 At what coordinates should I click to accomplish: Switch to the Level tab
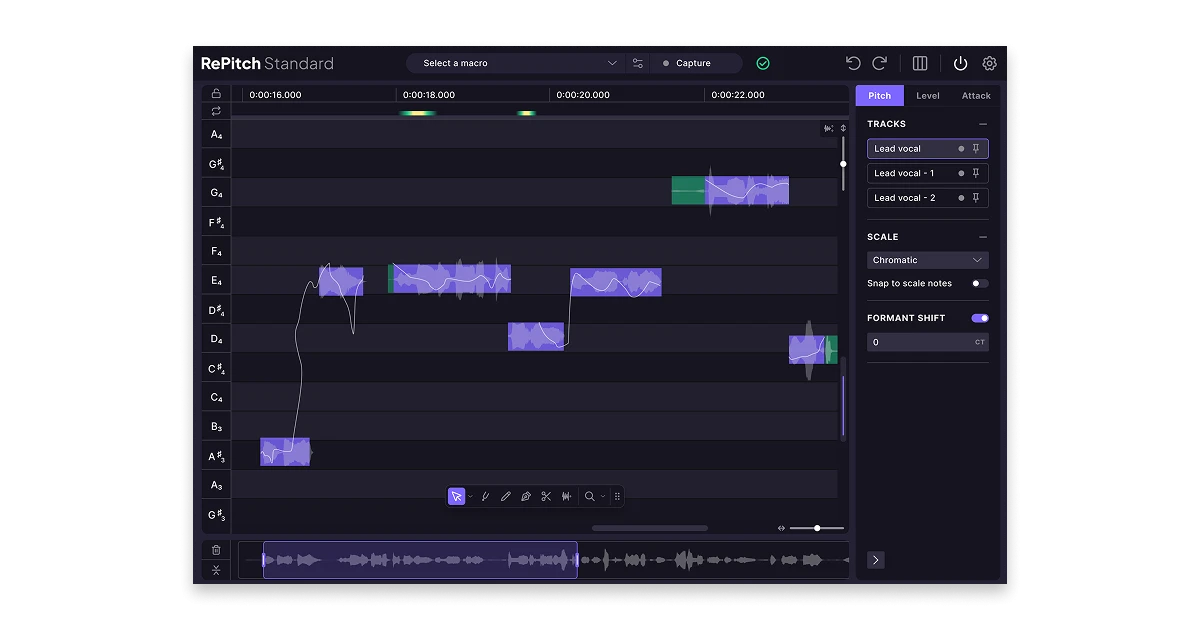(x=927, y=96)
